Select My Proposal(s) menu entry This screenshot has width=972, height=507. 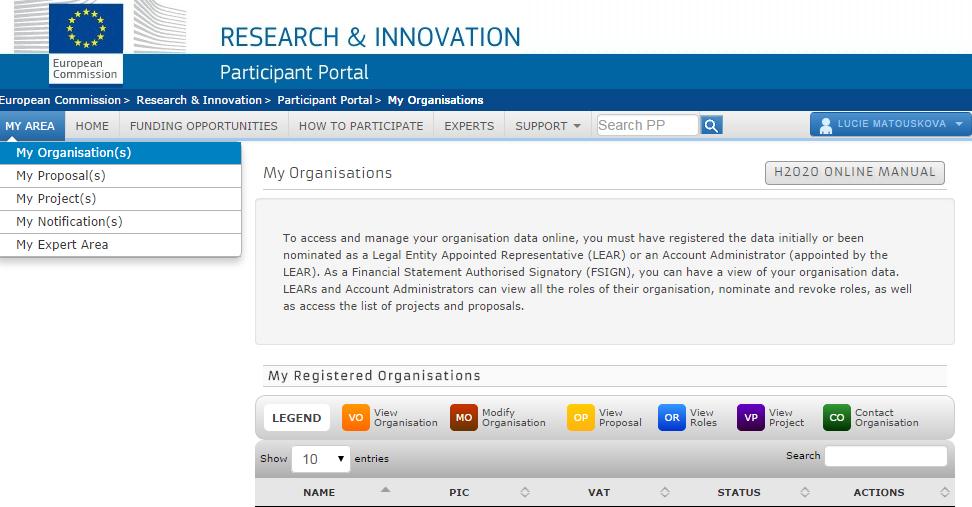point(120,175)
